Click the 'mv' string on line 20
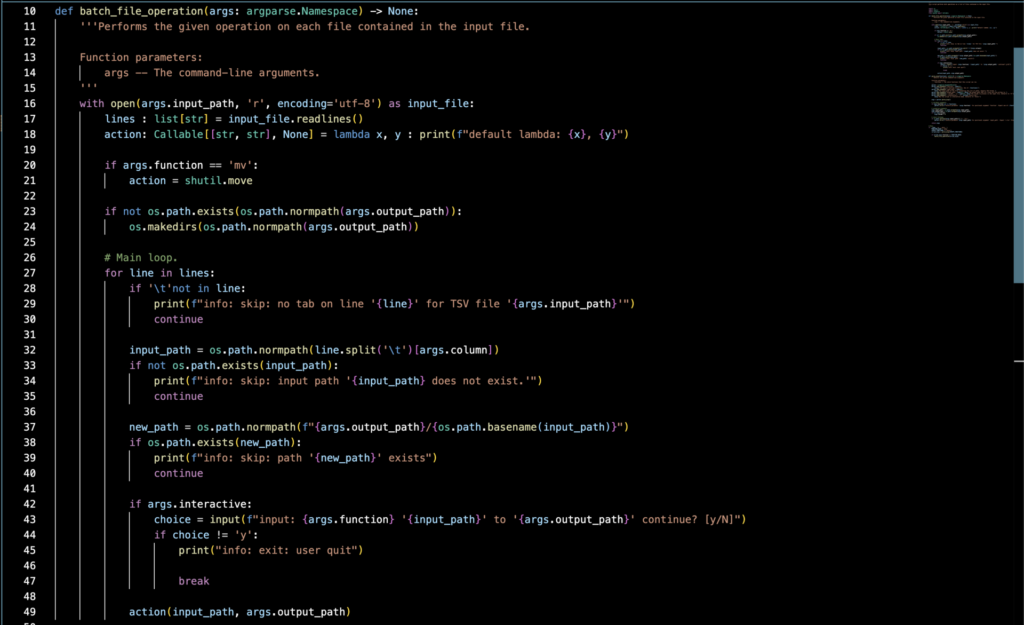The height and width of the screenshot is (625, 1024). pos(240,165)
